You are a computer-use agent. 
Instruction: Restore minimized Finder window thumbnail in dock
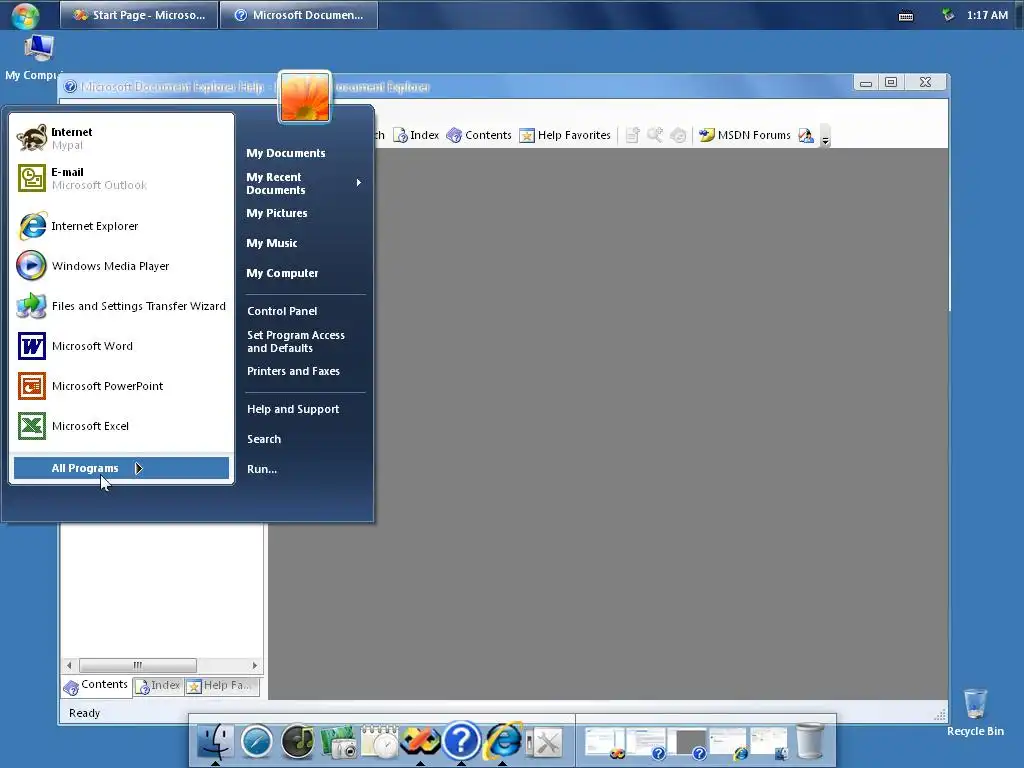click(769, 743)
